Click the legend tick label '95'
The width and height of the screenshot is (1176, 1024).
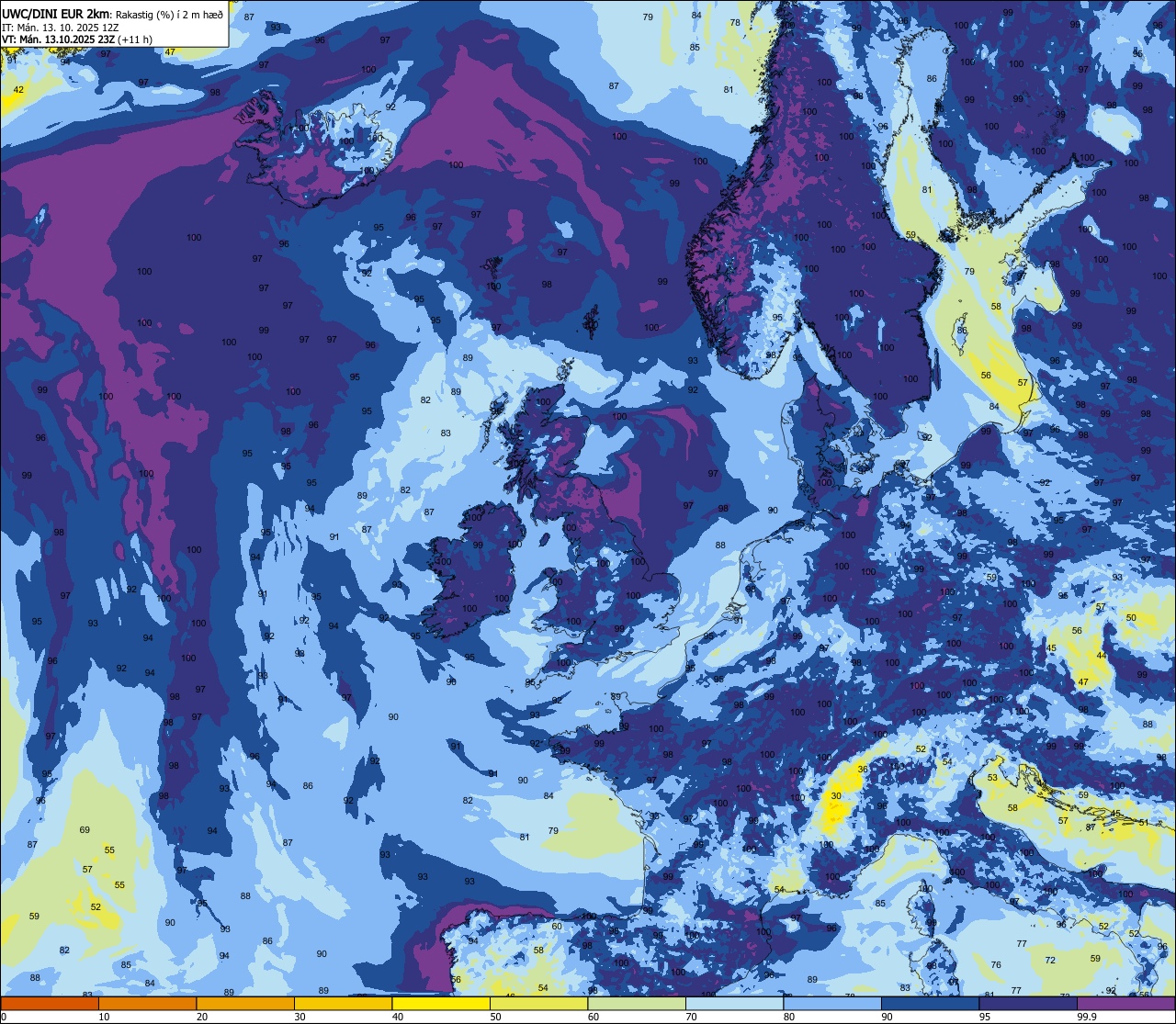coord(986,1016)
